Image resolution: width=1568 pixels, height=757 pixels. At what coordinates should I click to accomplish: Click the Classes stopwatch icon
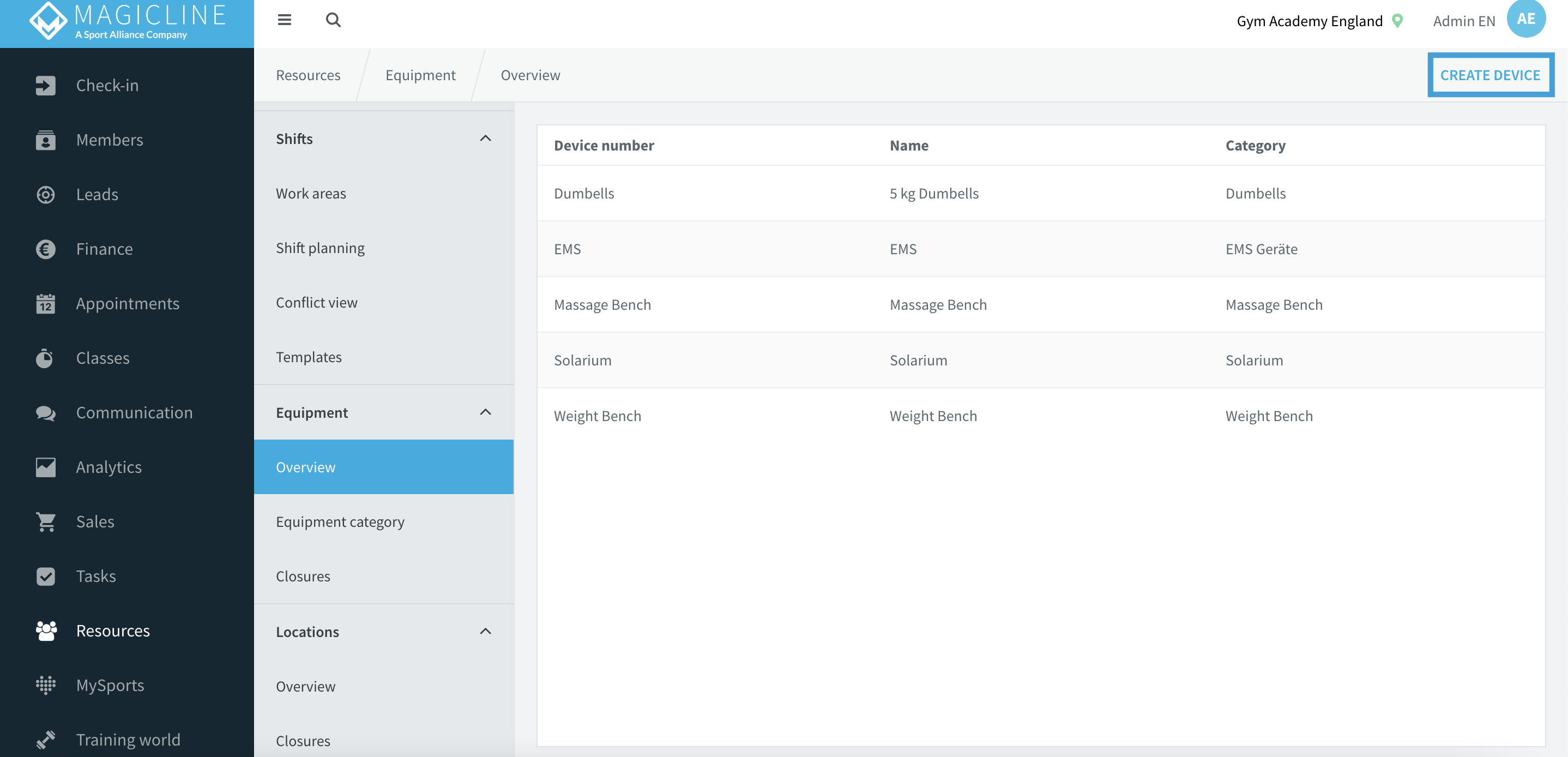(x=45, y=358)
